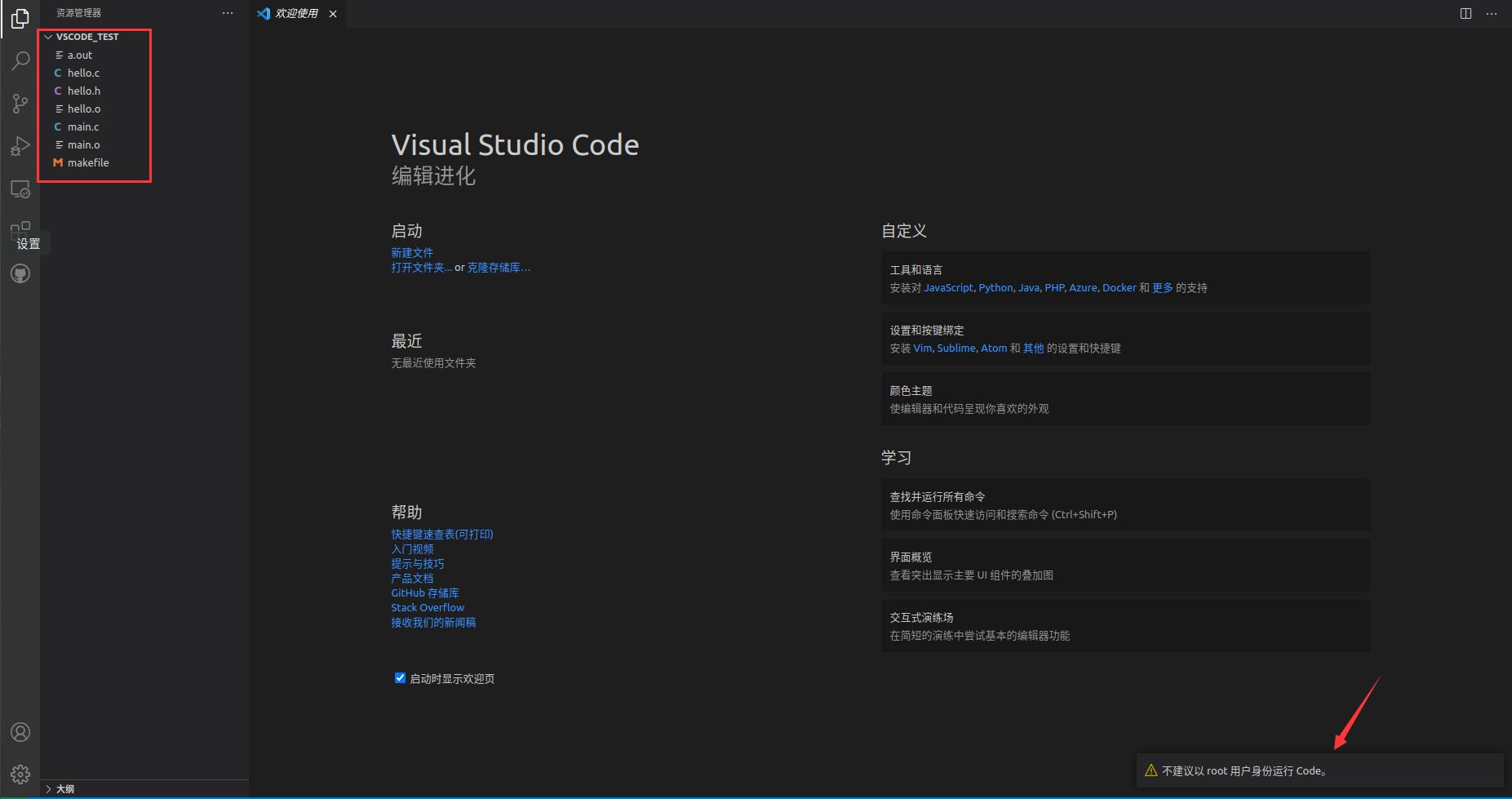
Task: Click the M icon beside makefile
Action: [58, 162]
